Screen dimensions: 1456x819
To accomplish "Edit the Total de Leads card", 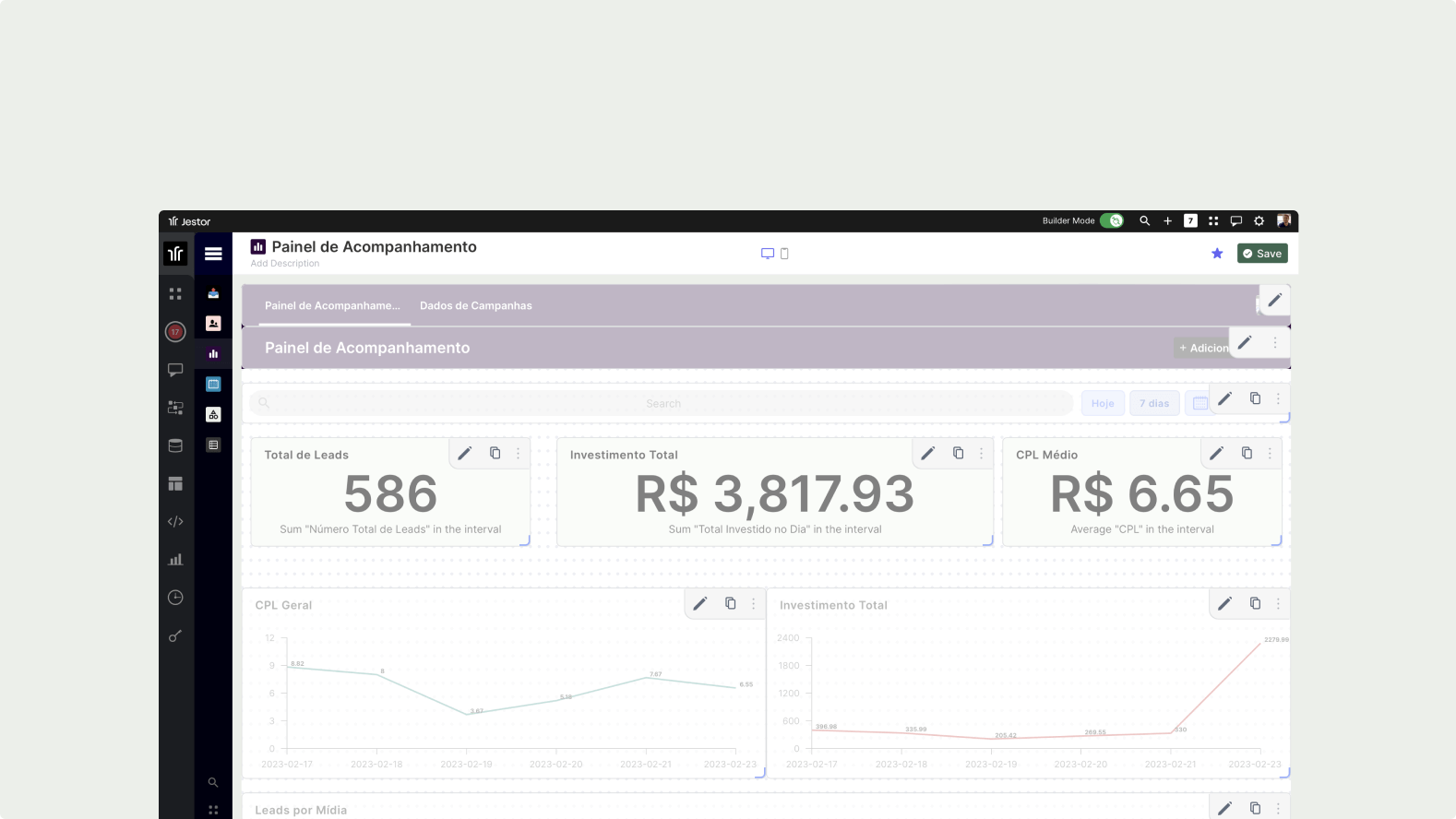I will pos(465,453).
